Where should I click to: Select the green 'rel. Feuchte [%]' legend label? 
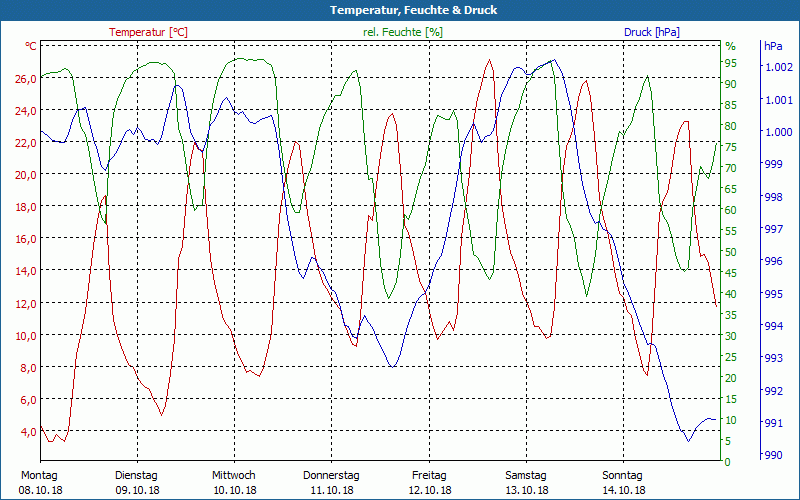click(x=403, y=32)
